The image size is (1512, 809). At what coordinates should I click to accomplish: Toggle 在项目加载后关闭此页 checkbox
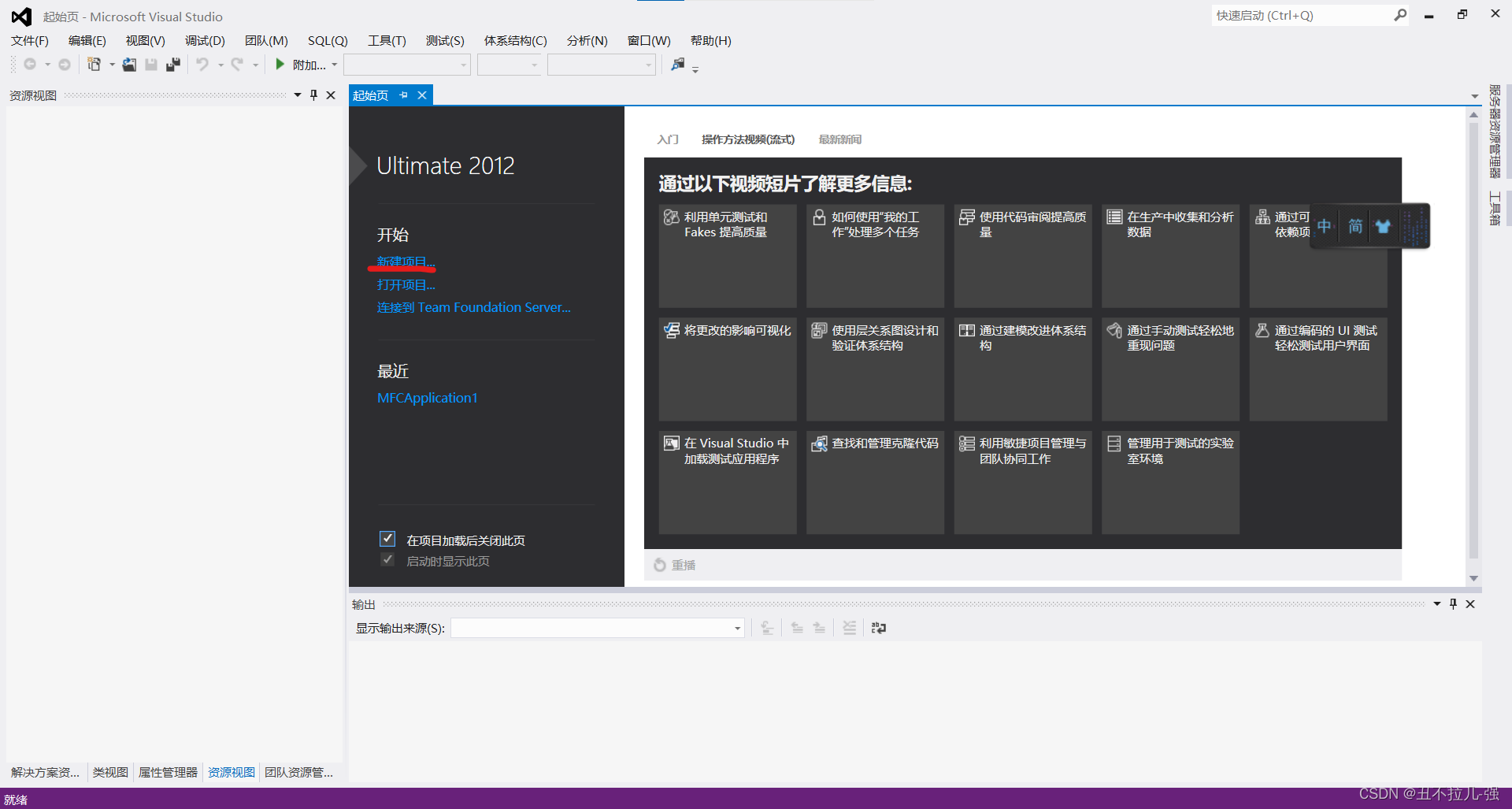(387, 539)
